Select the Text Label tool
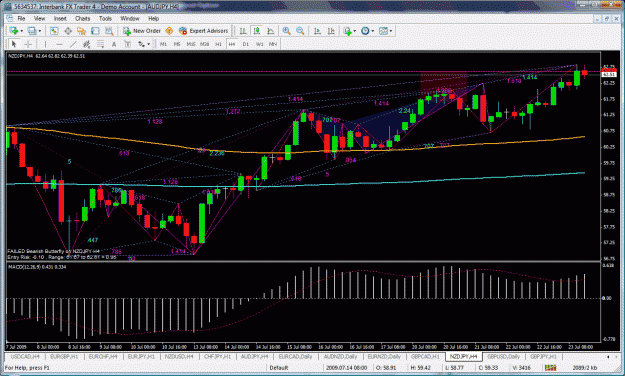The image size is (625, 376). (128, 44)
